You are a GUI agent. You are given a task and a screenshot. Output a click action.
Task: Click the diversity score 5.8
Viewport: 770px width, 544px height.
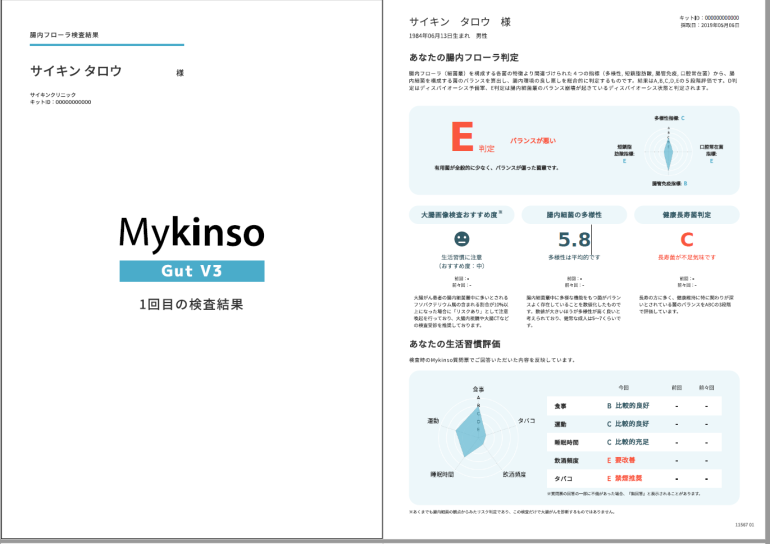[x=574, y=240]
